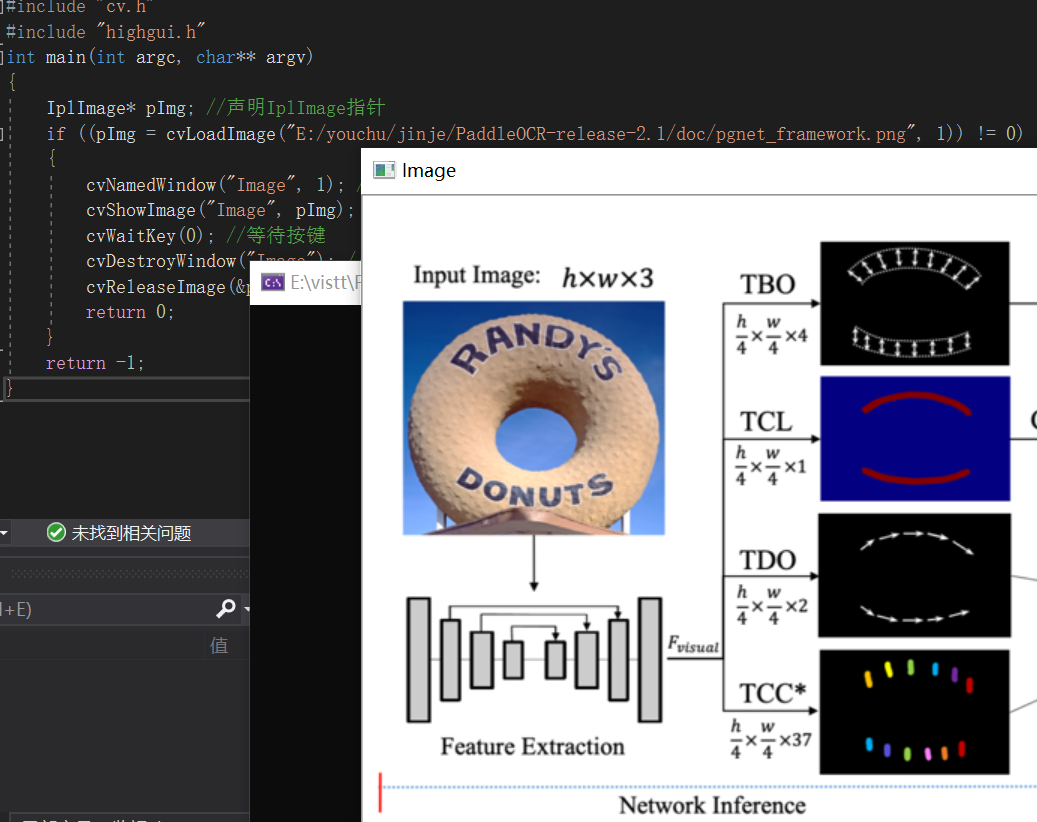This screenshot has height=822, width=1037.
Task: Click the green checkmark beside 未找到相关问题
Action: pos(56,532)
